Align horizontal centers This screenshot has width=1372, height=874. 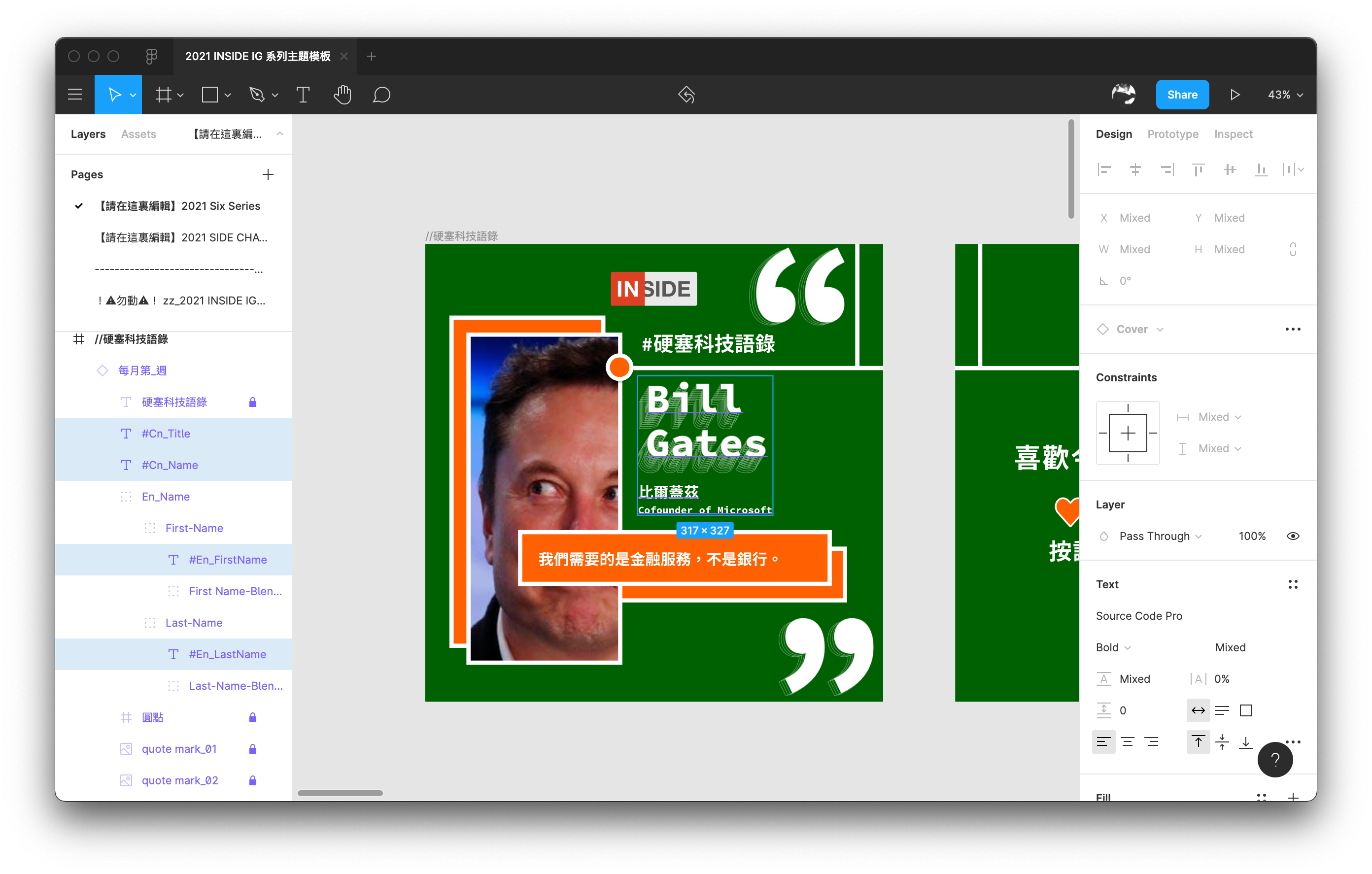(x=1135, y=169)
